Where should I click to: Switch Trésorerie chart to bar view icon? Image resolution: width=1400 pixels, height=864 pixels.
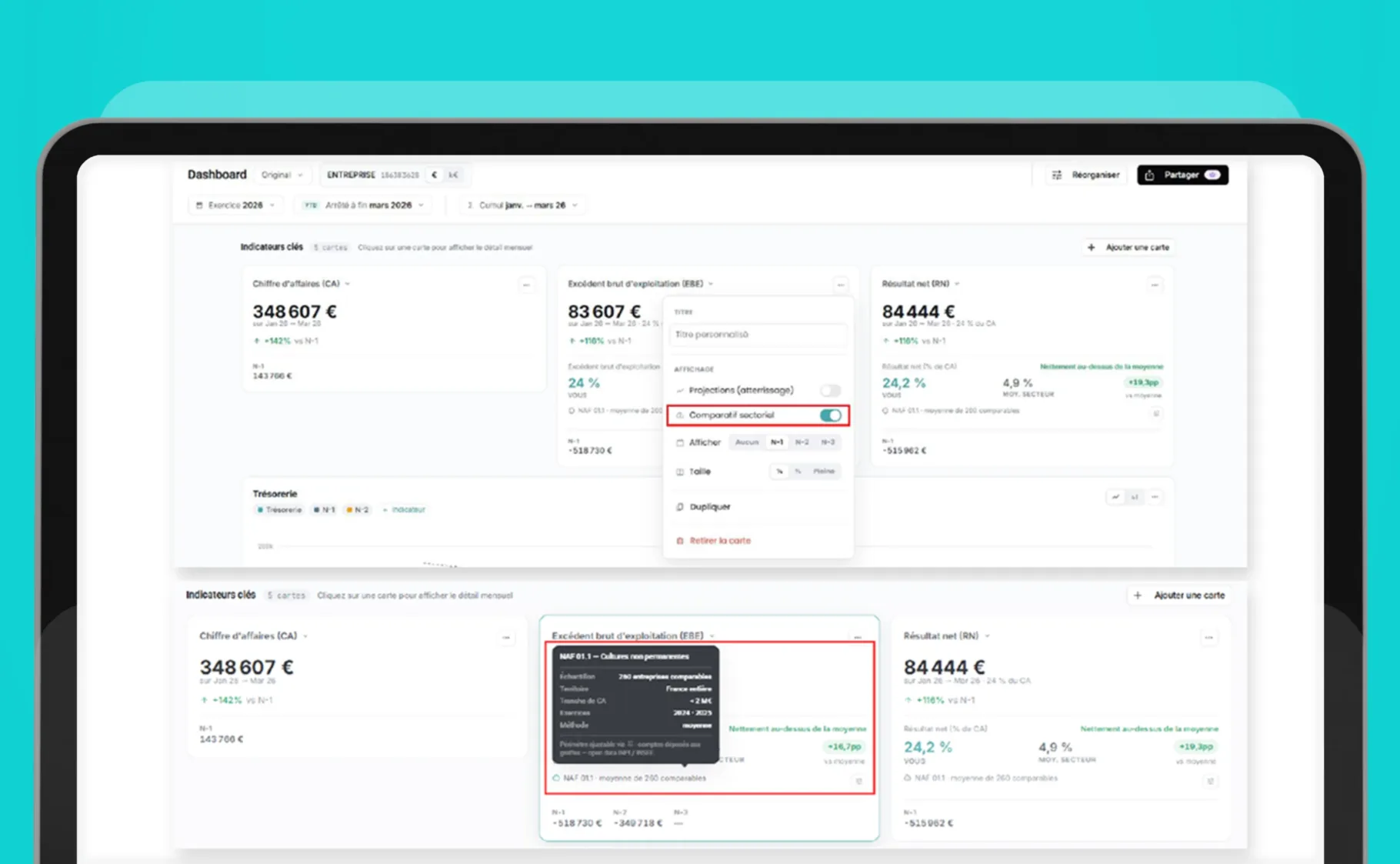click(x=1135, y=497)
